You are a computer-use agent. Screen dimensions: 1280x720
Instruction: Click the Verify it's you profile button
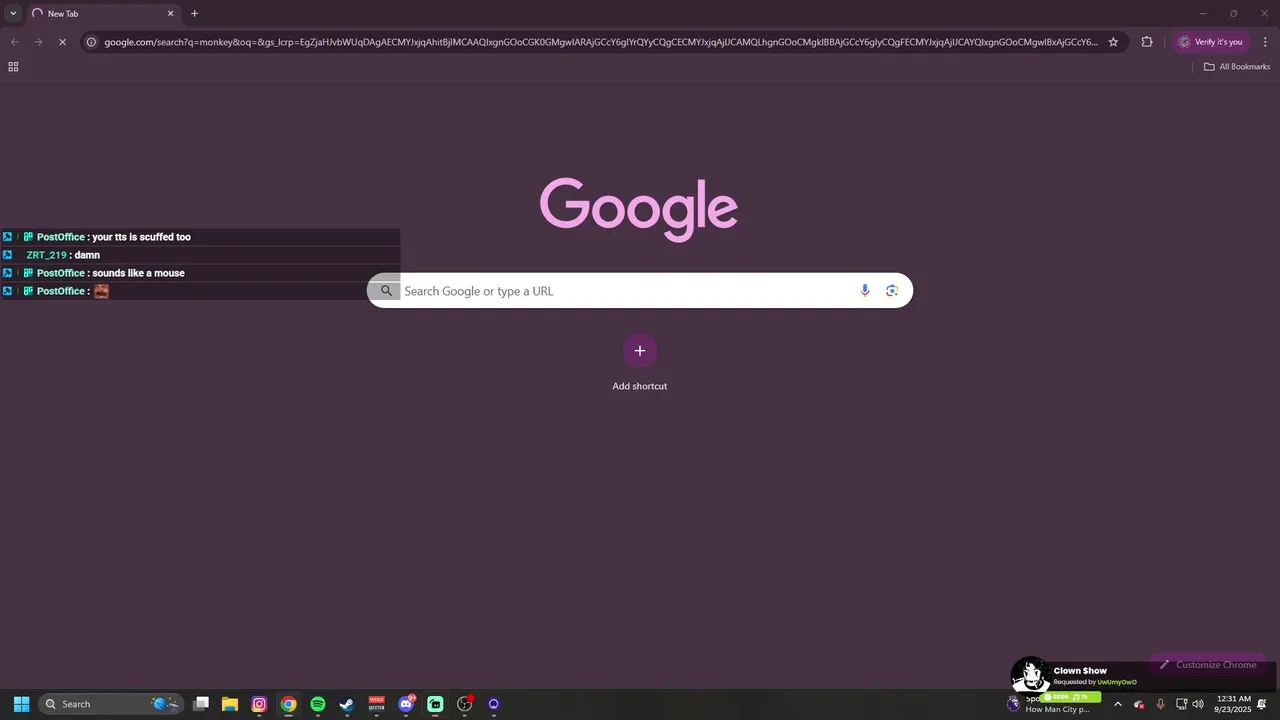pyautogui.click(x=1211, y=42)
